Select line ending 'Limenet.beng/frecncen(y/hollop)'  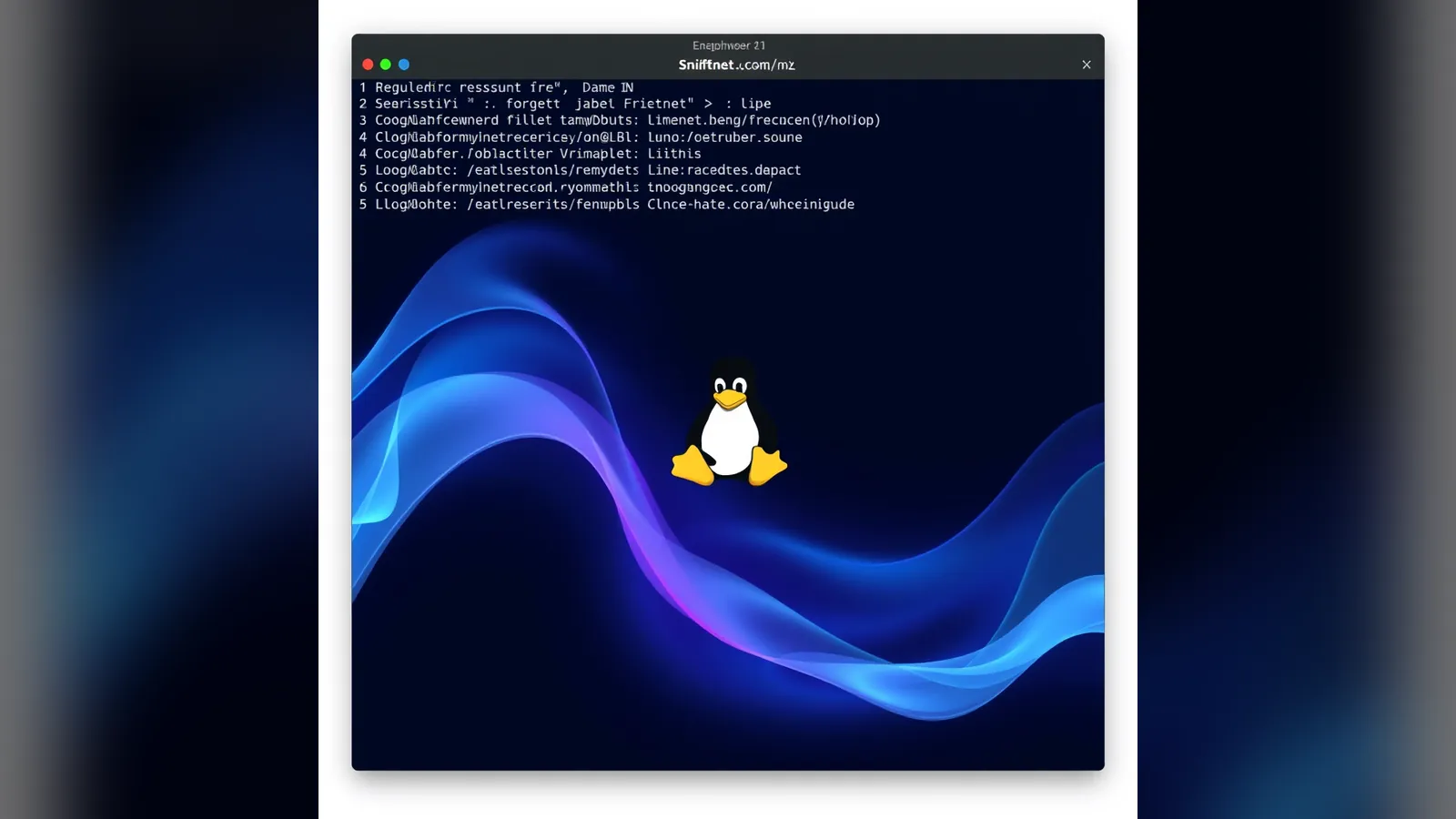[619, 120]
